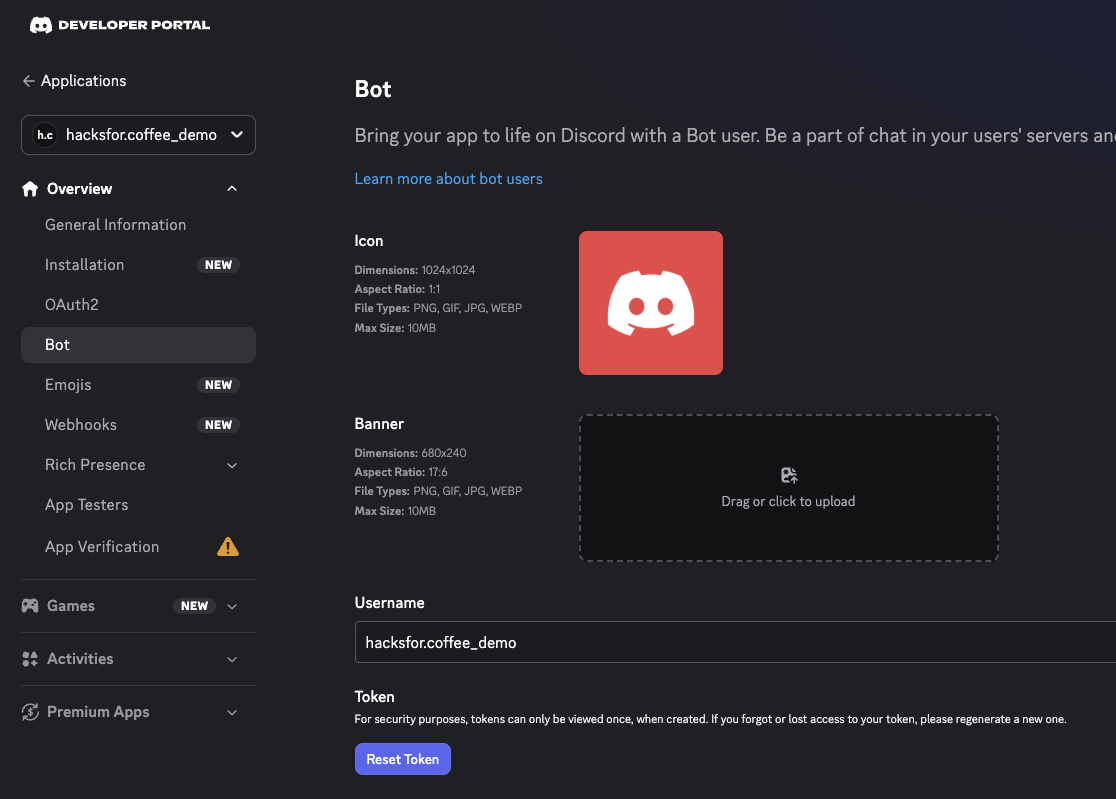Click the Username field label
Viewport: 1116px width, 799px height.
tap(389, 603)
